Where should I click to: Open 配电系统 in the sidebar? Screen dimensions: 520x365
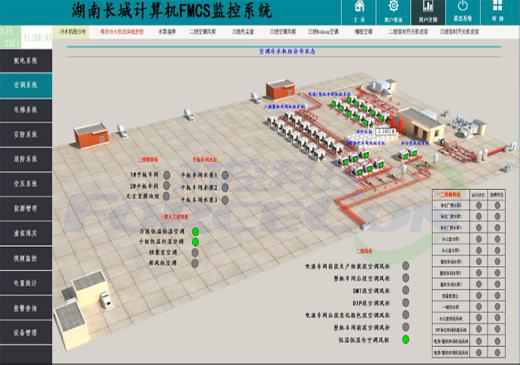click(26, 61)
